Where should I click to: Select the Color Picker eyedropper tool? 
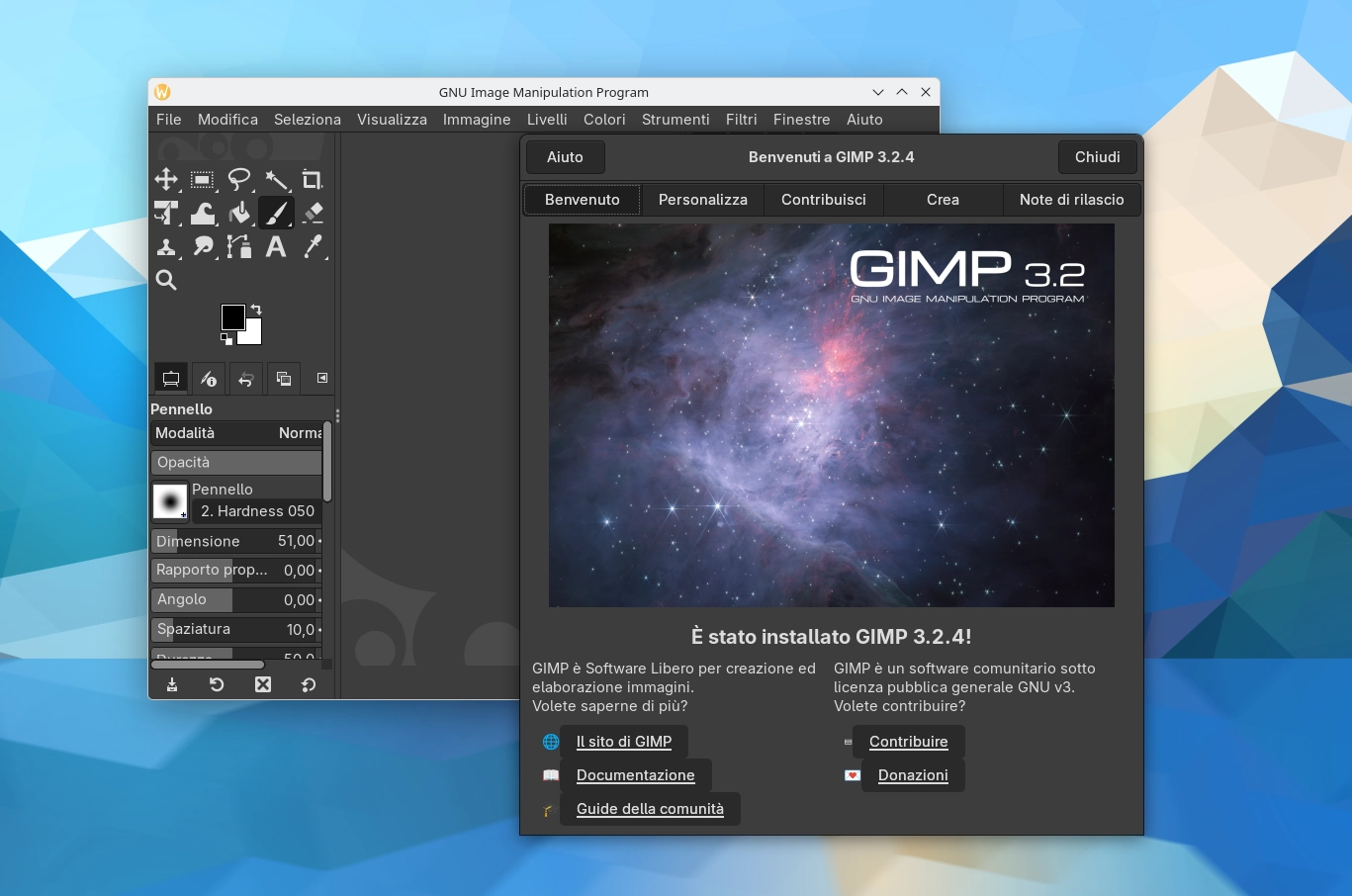click(x=315, y=247)
